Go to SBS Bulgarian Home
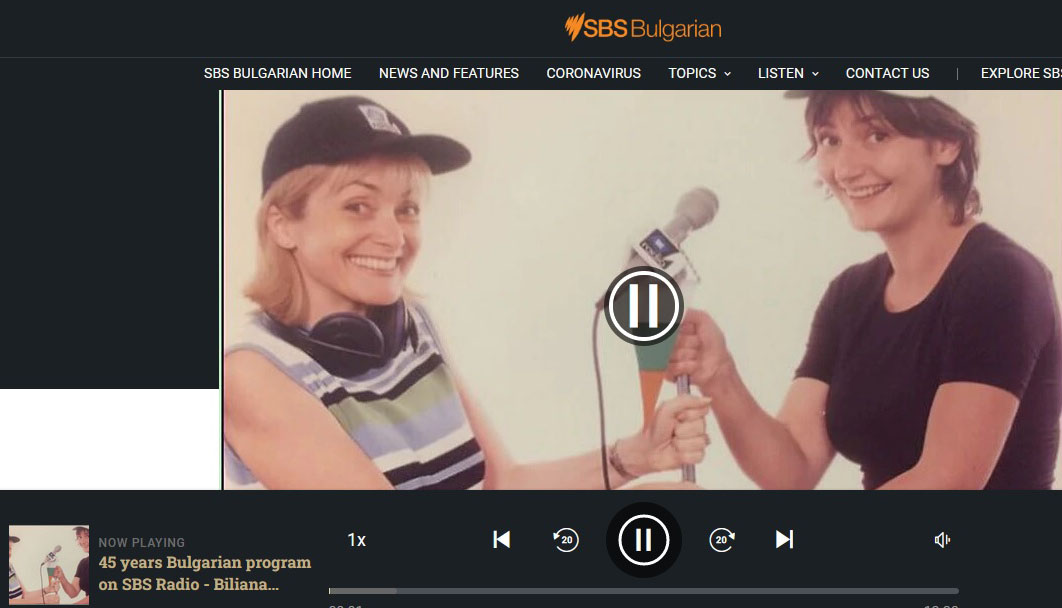 (277, 73)
